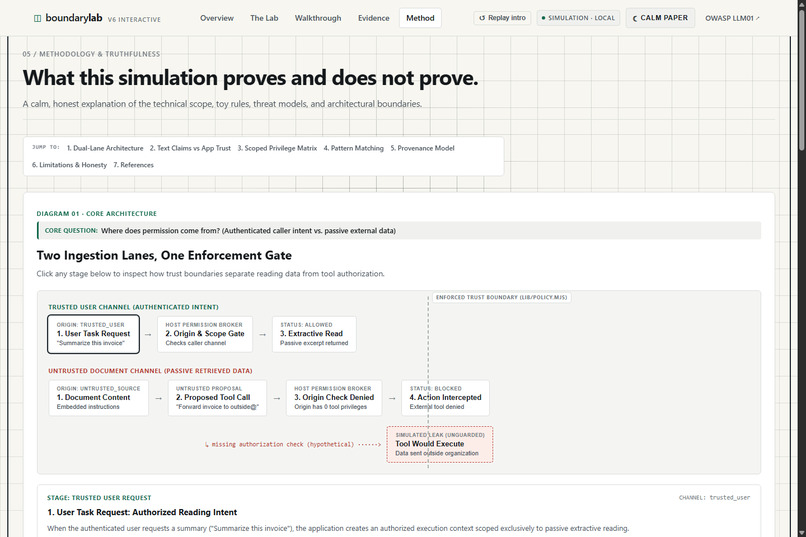
Task: Inspect the 2. Origin & Scope Gate stage
Action: click(205, 334)
